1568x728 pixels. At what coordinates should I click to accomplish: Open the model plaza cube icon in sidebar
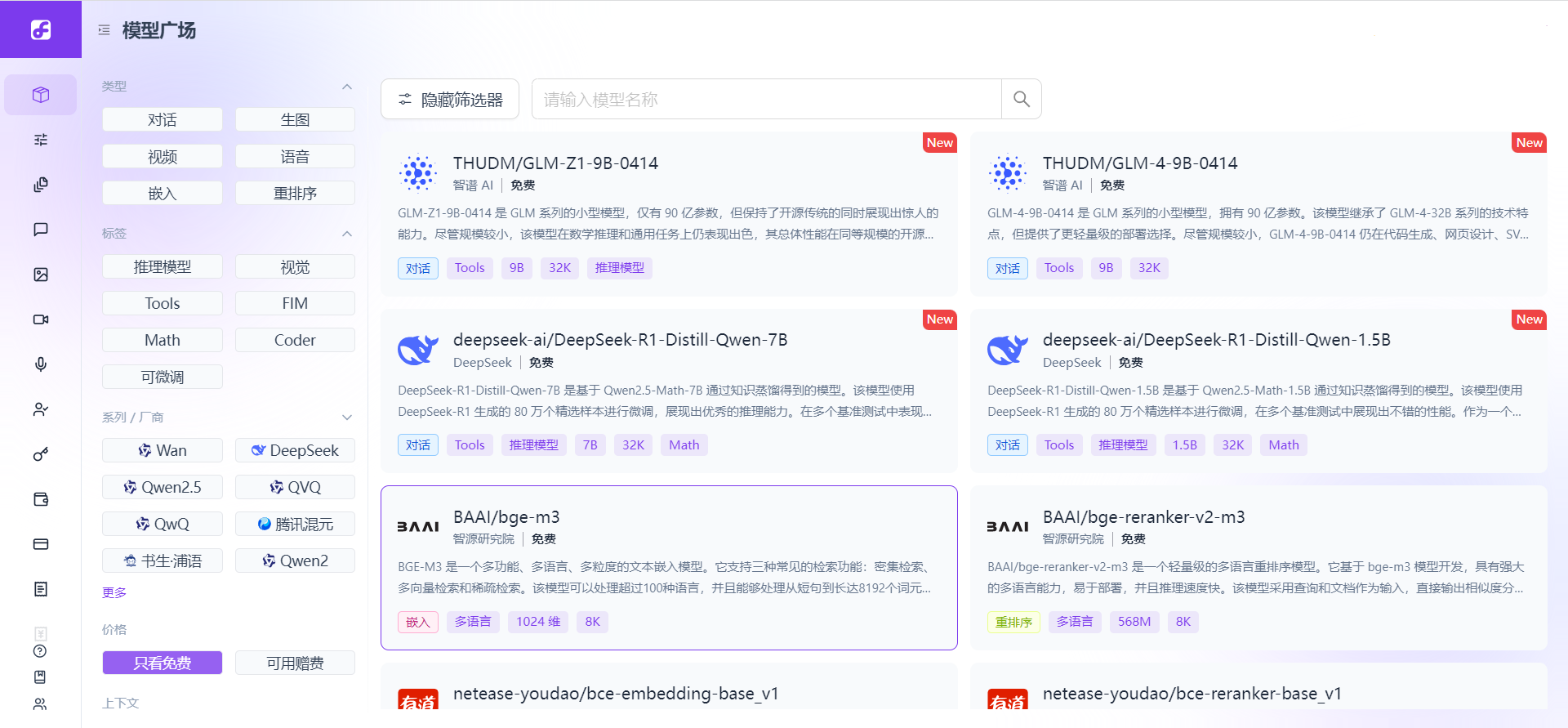pos(41,95)
